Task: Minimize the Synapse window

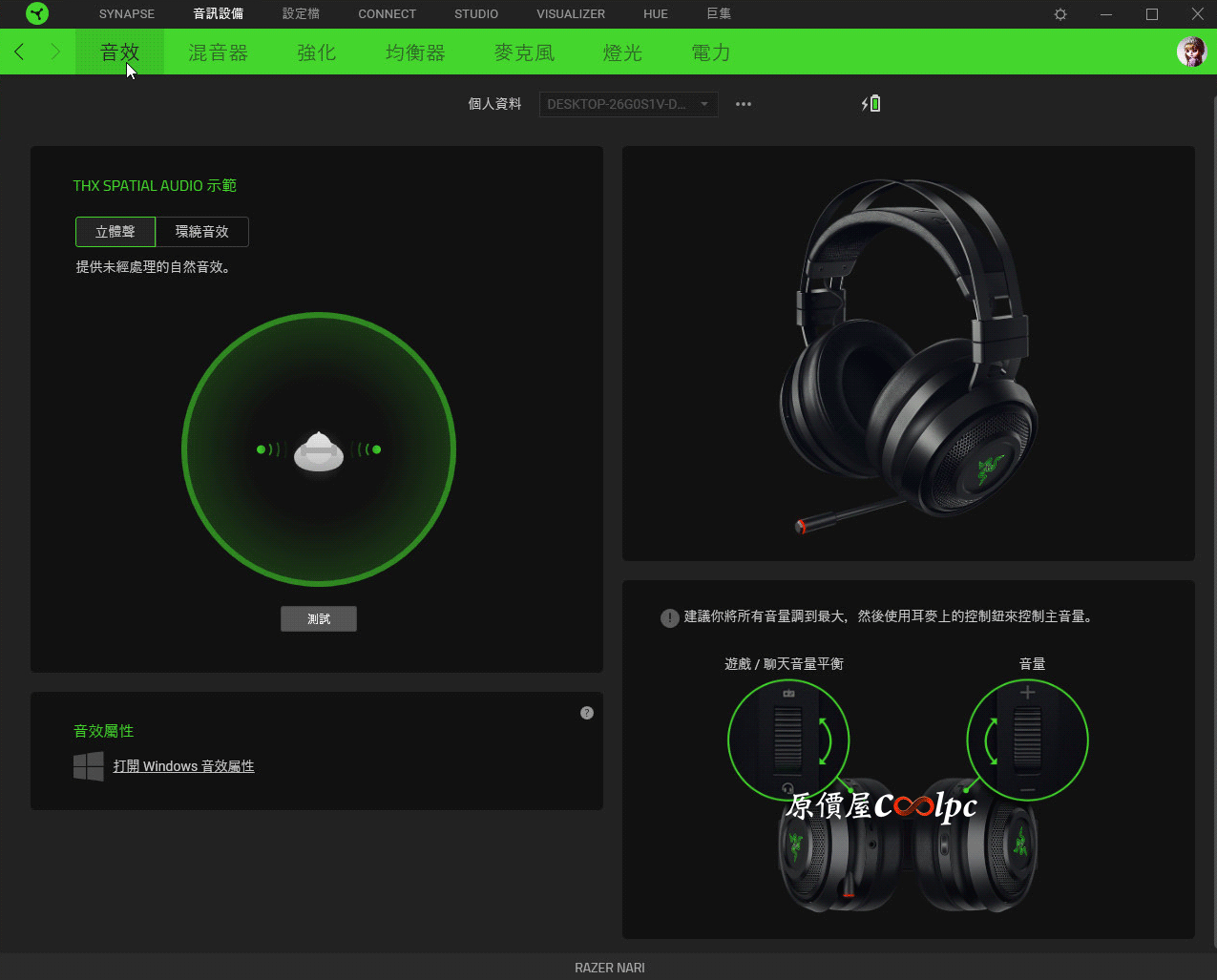Action: click(1106, 14)
